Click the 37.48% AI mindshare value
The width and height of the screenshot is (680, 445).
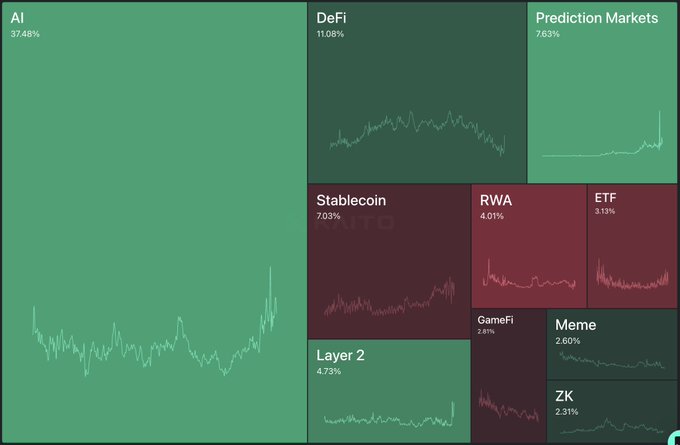tap(25, 34)
